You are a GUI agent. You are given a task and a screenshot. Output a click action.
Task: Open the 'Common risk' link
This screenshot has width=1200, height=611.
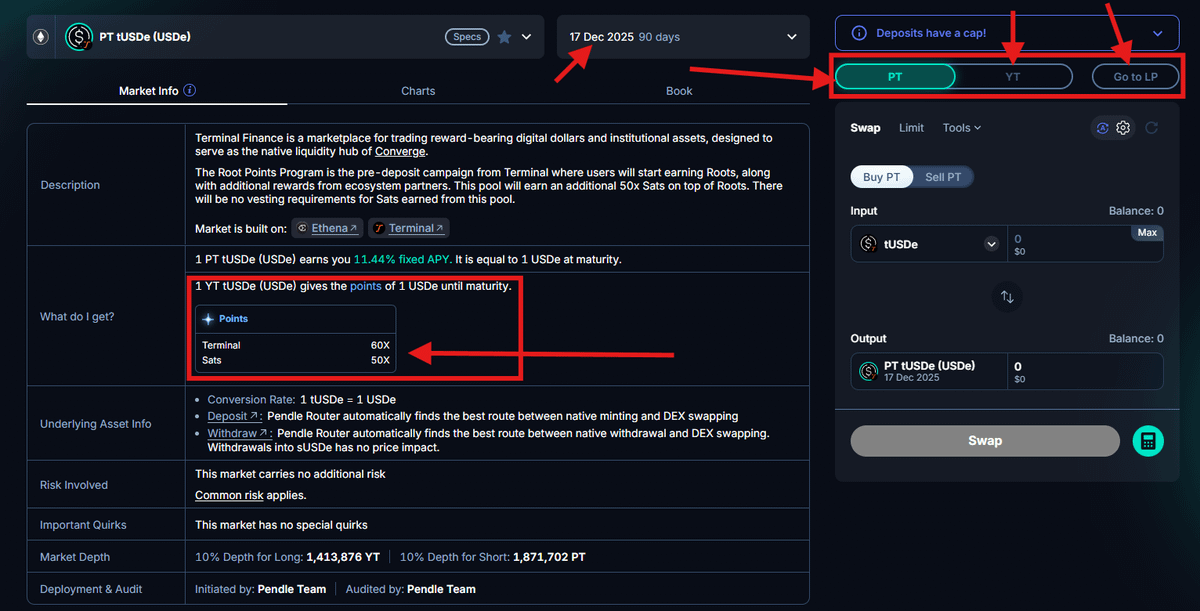(229, 494)
